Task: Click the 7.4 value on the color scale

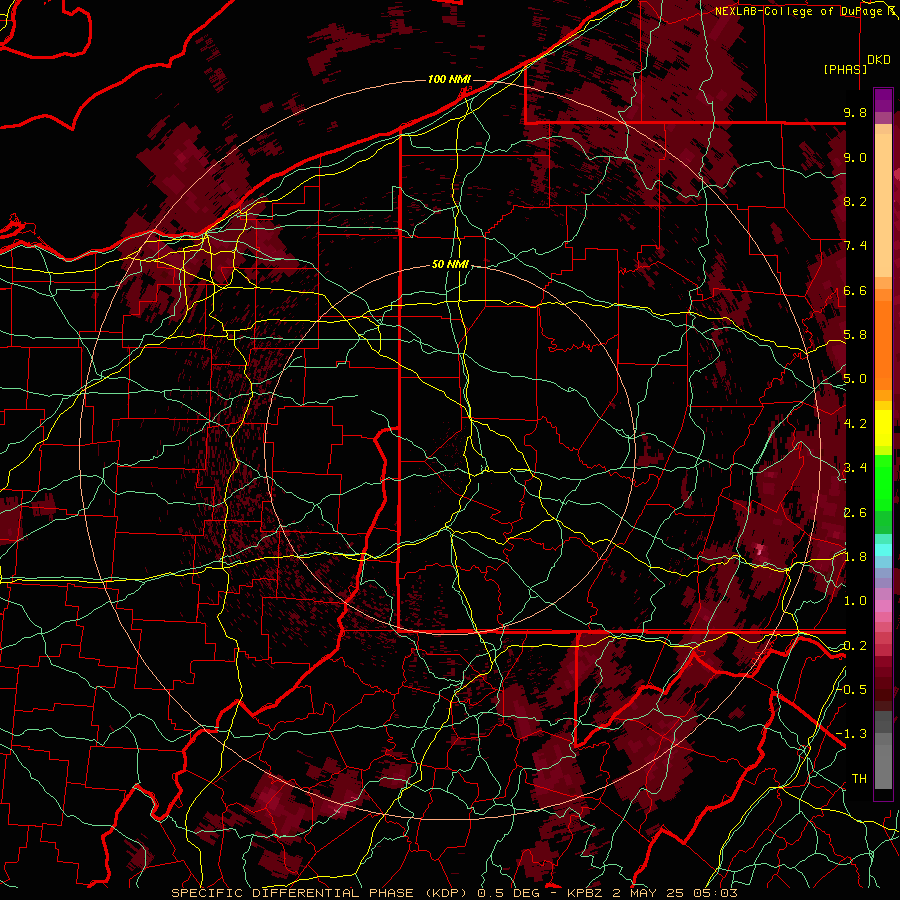Action: (855, 246)
